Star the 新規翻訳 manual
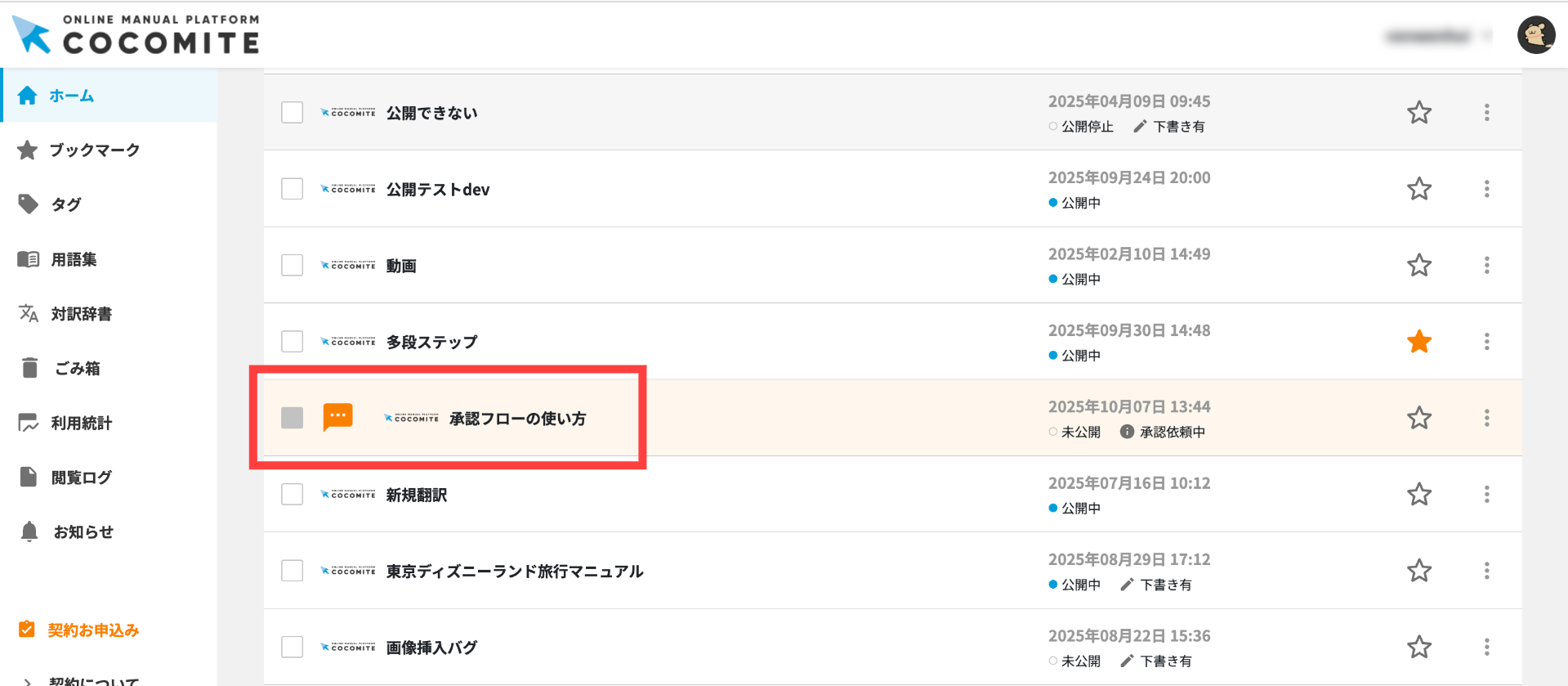Image resolution: width=1568 pixels, height=686 pixels. (x=1418, y=495)
